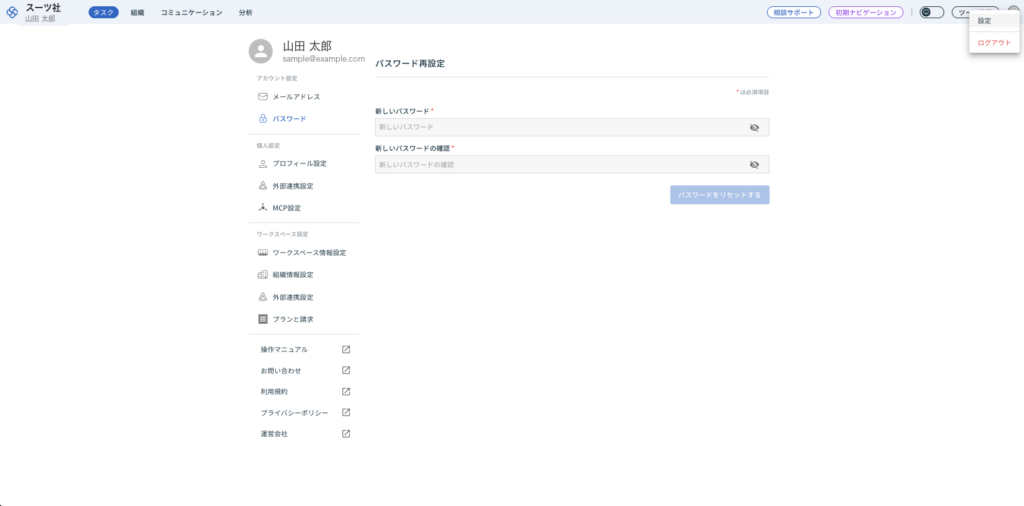Screen dimensions: 1024x506
Task: Click the gray profile avatar beside 山田 太郎
Action: click(x=261, y=52)
